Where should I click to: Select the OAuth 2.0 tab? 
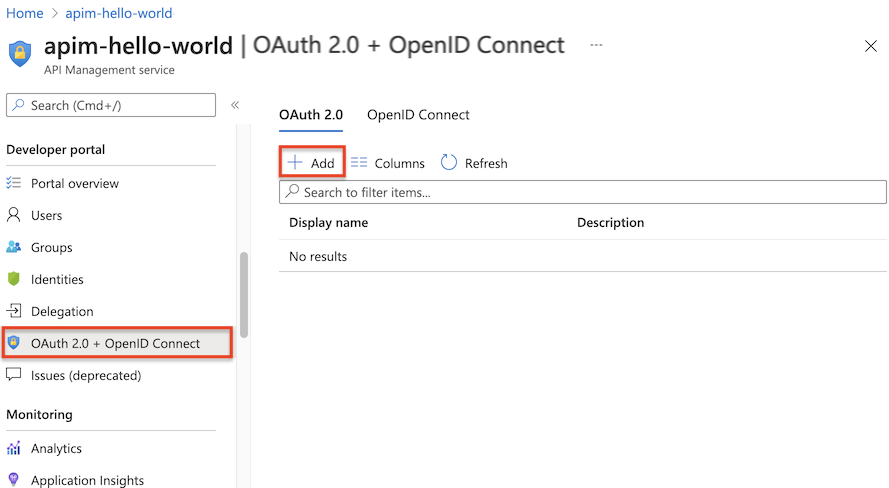[310, 115]
